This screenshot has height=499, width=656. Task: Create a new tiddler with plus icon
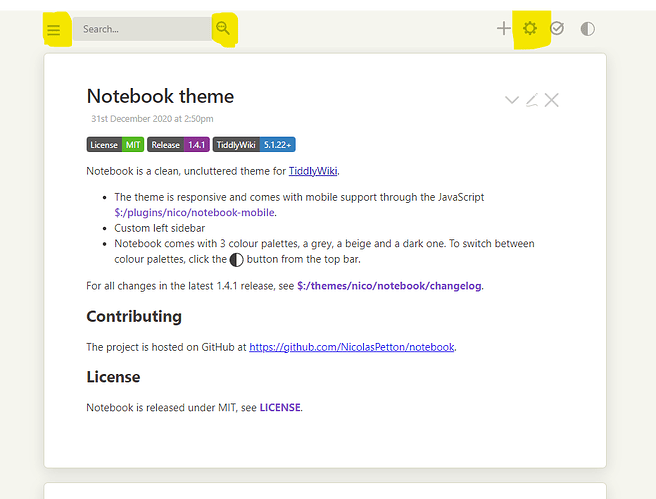pyautogui.click(x=504, y=28)
